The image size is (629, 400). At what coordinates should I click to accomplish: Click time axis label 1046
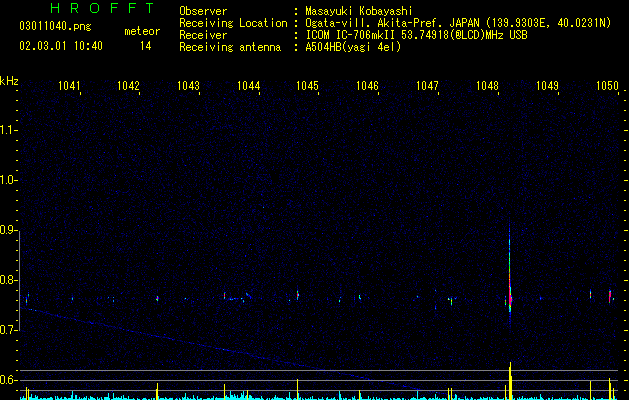(367, 86)
